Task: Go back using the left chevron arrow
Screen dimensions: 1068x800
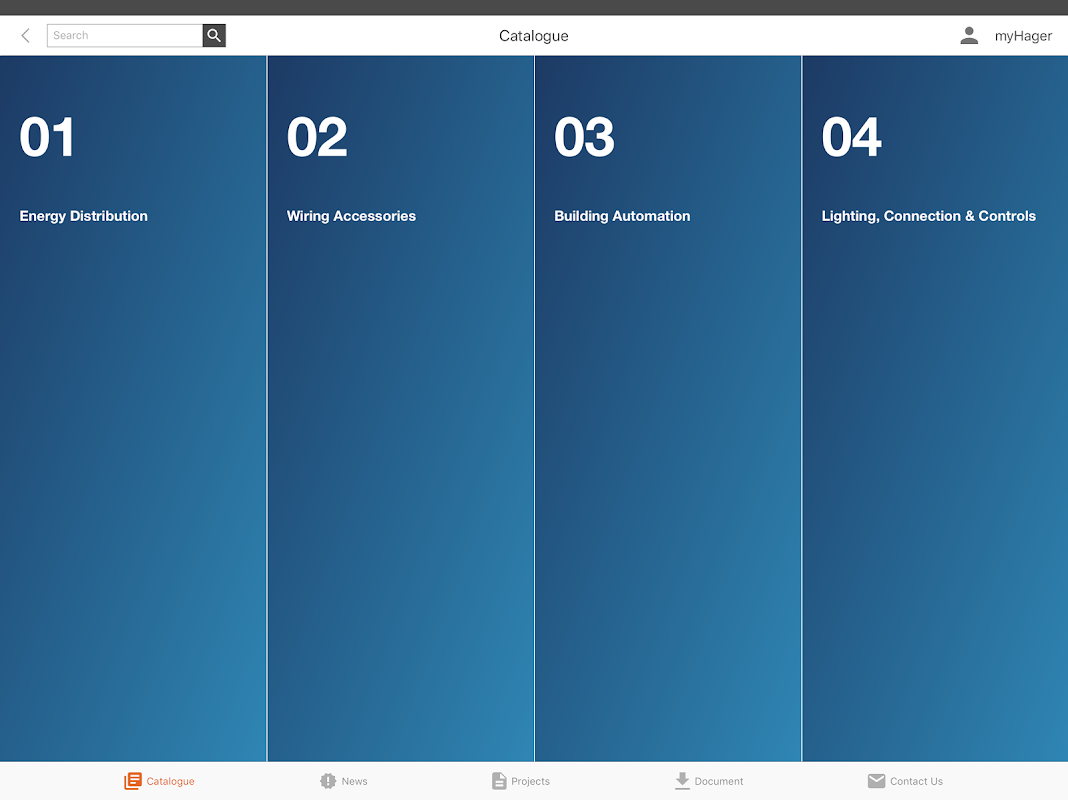Action: pos(25,35)
